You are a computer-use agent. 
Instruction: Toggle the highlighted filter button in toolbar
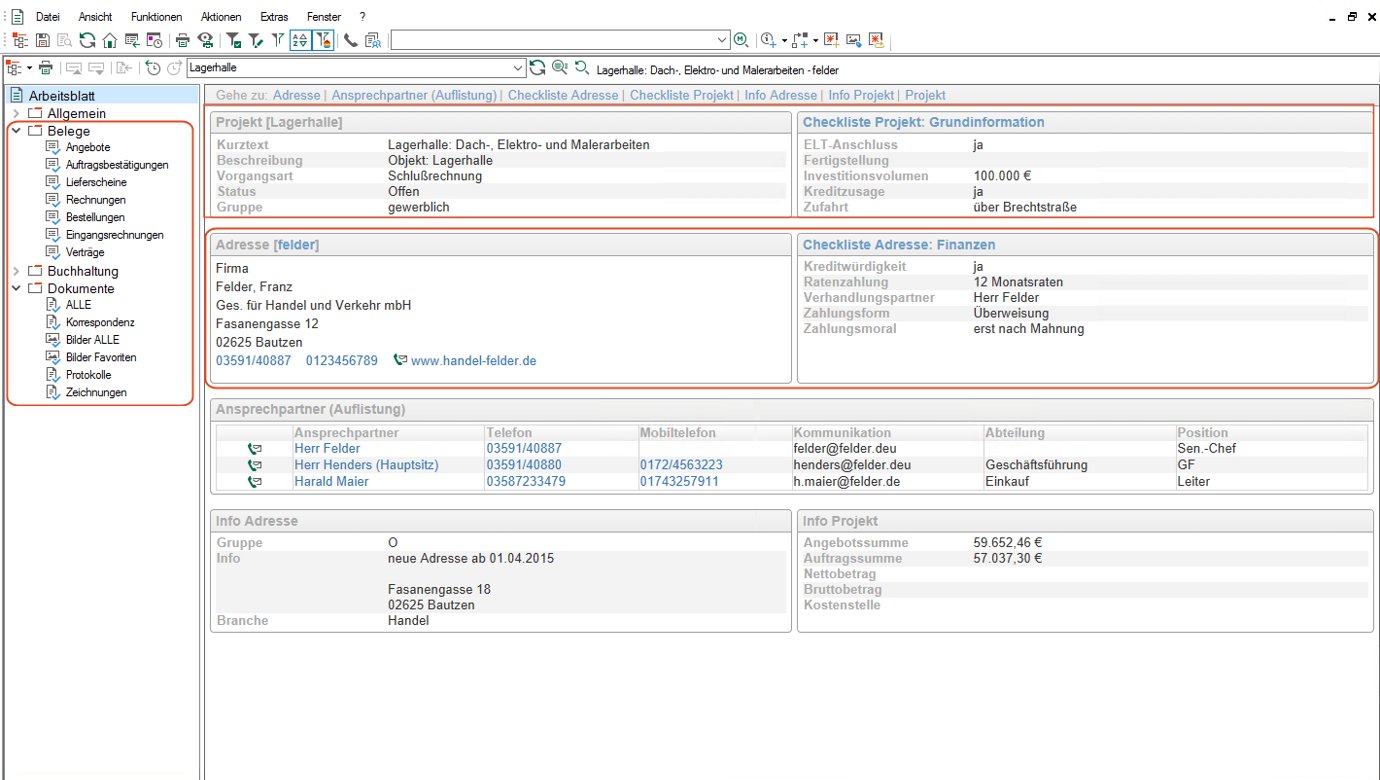click(x=323, y=40)
